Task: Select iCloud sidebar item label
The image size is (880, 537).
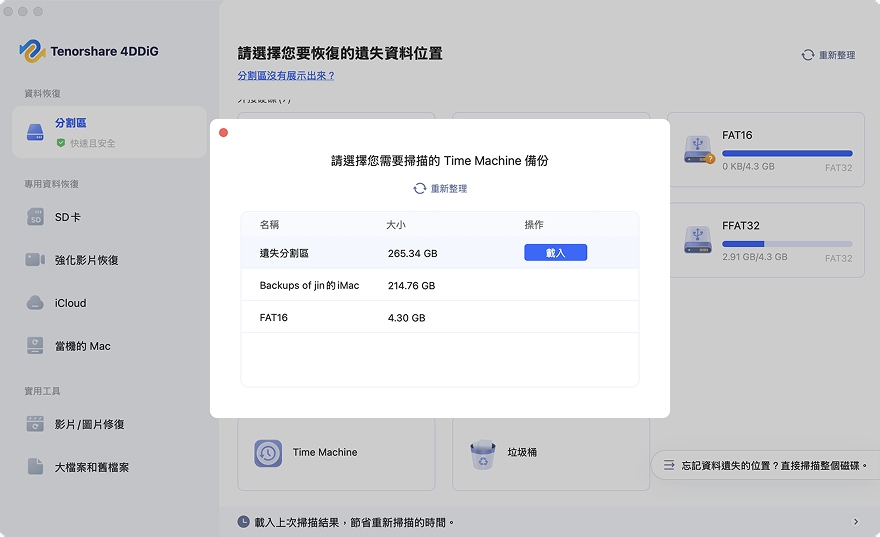Action: pyautogui.click(x=71, y=303)
